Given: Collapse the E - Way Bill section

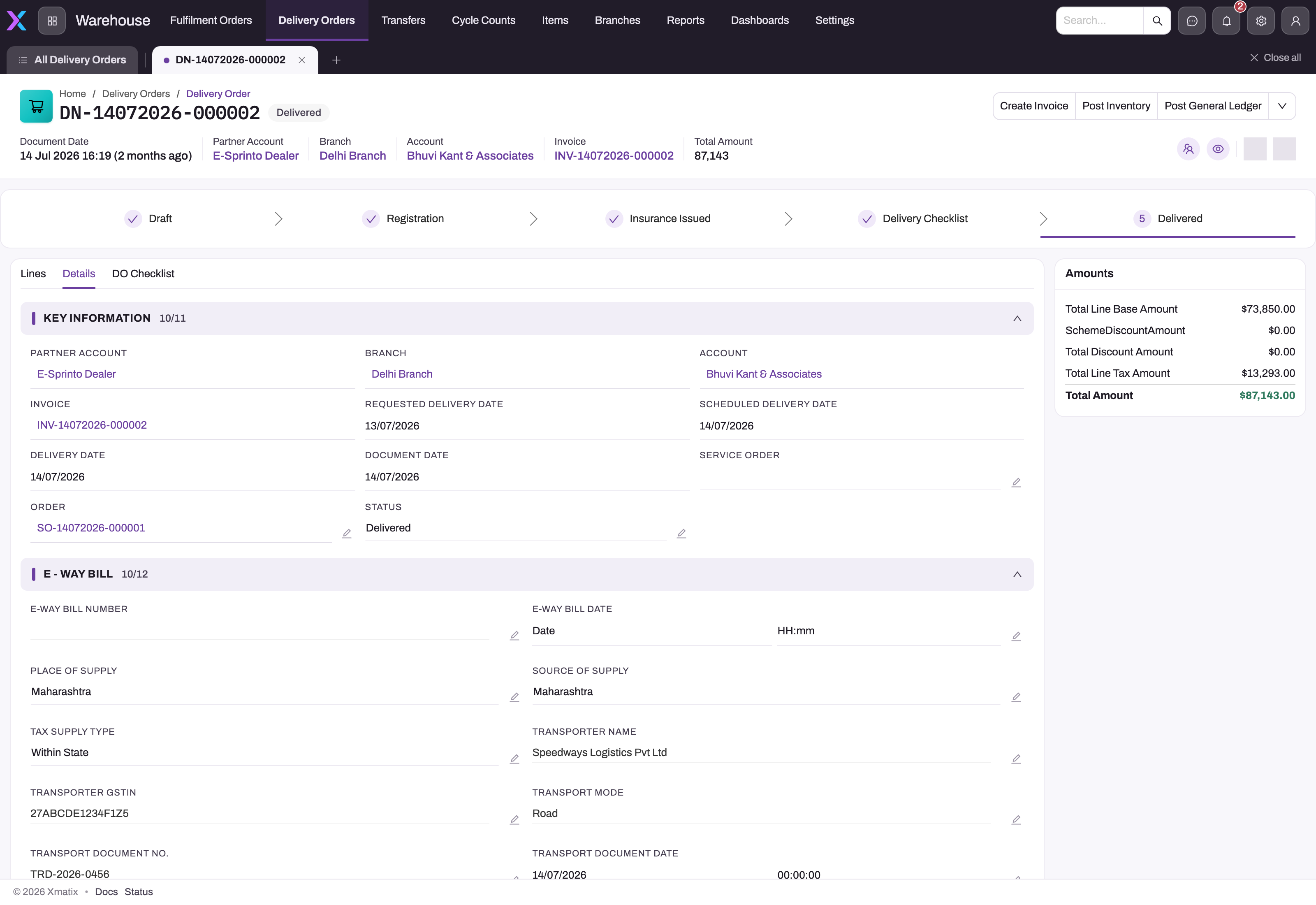Looking at the screenshot, I should pos(1017,574).
